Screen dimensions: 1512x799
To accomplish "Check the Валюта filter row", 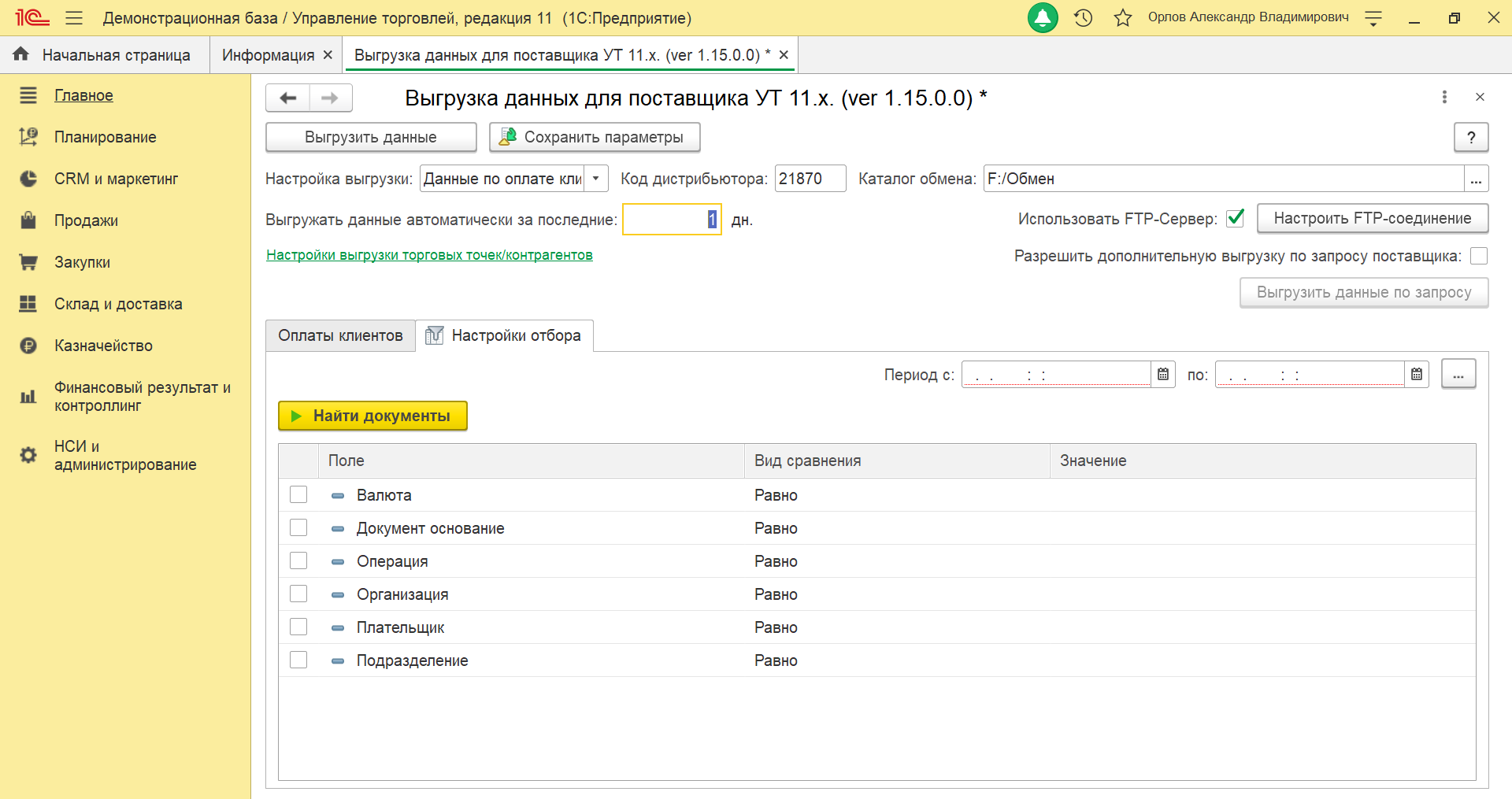I will click(x=298, y=494).
